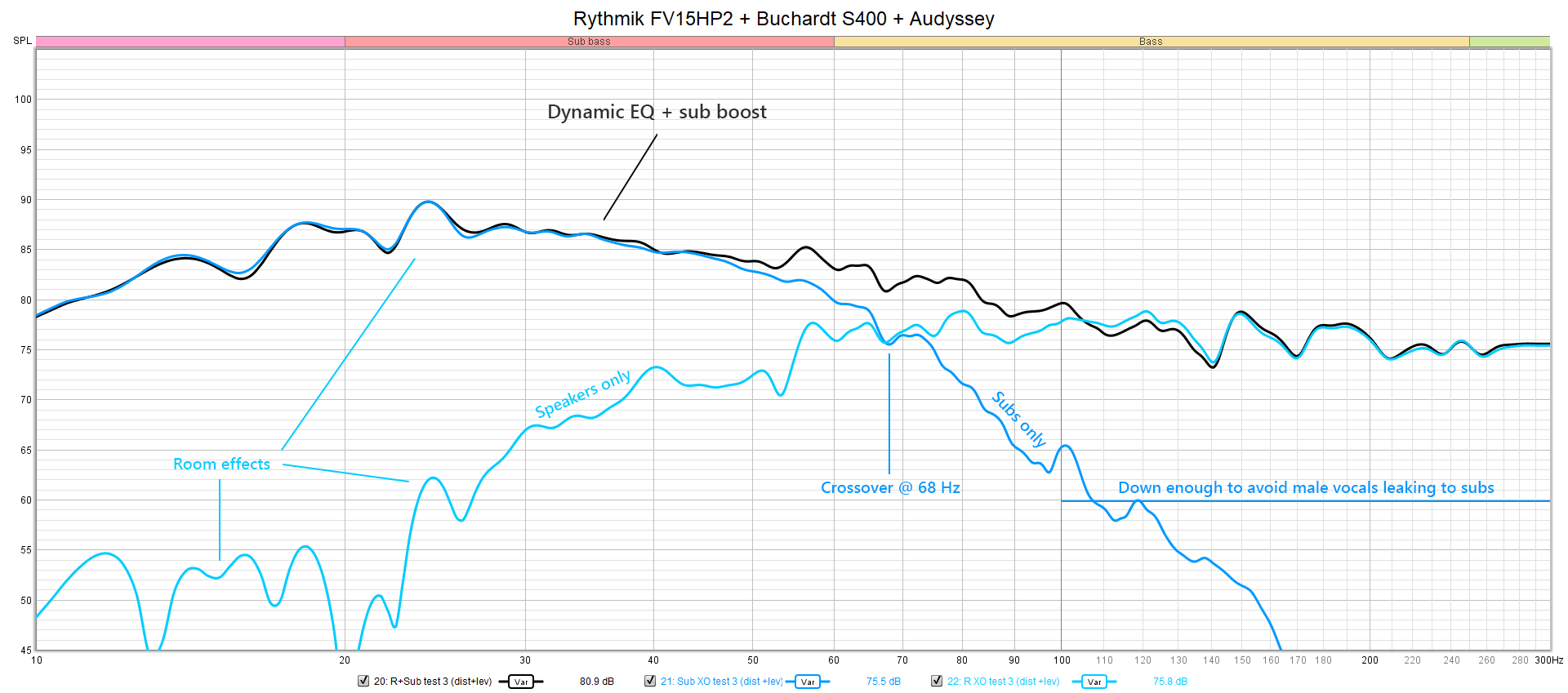
Task: Click the graph title Rythmik FV15HP2 + Buchardt S400
Action: [x=784, y=19]
